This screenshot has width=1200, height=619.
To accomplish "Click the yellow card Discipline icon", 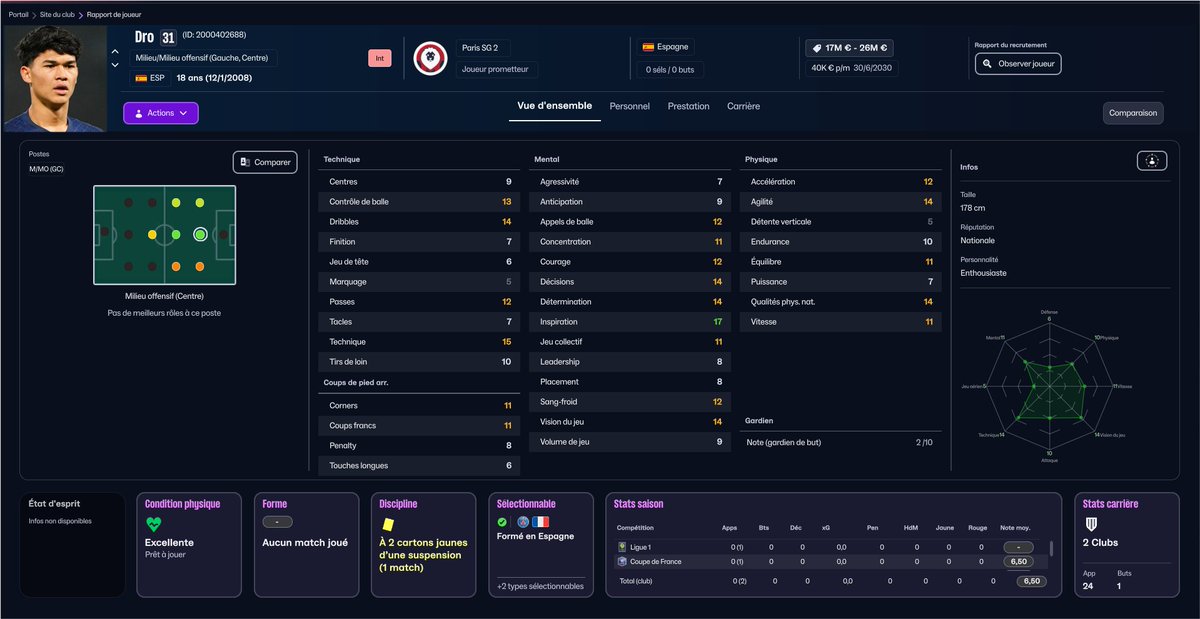I will 387,524.
